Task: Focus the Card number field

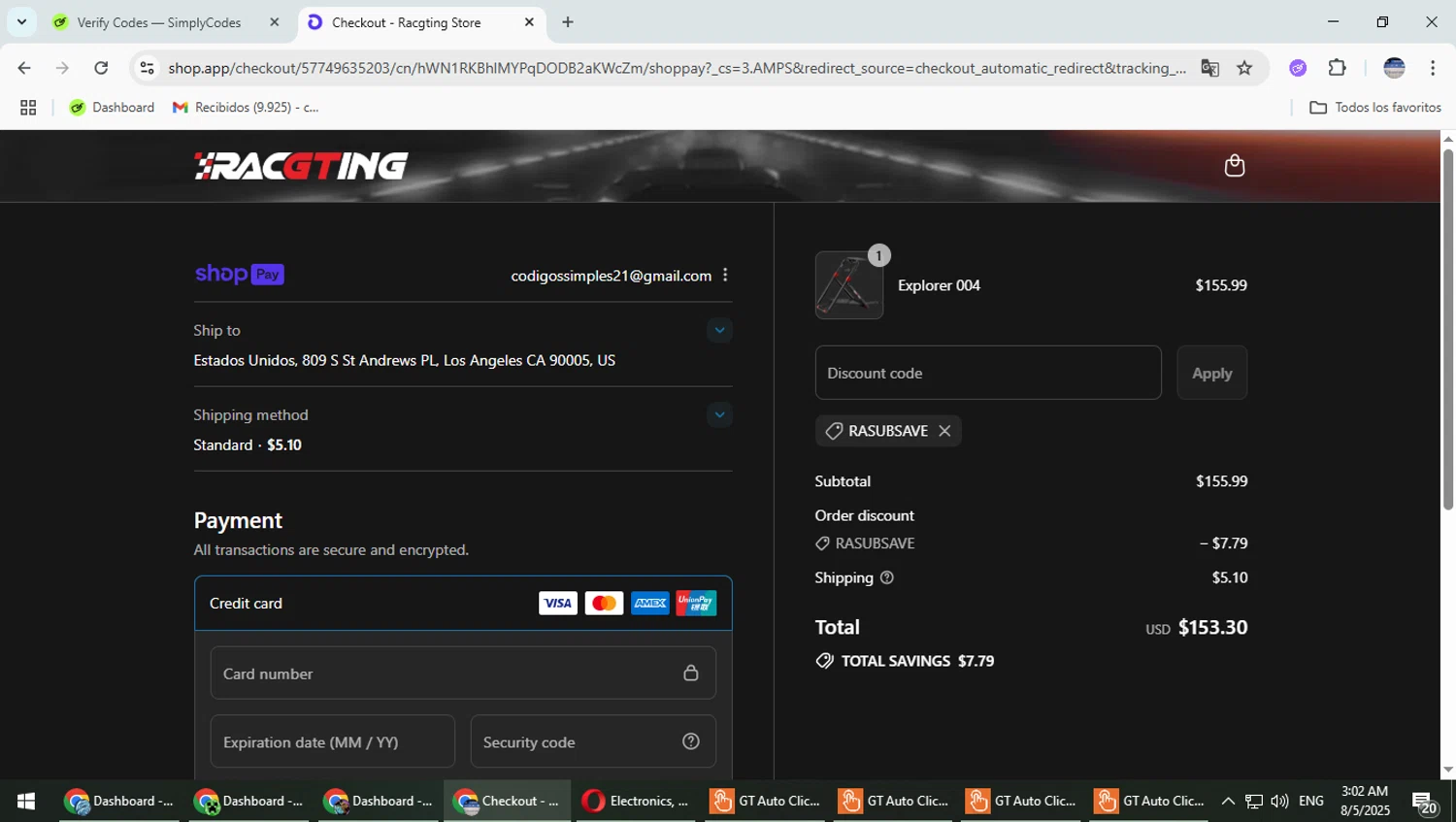Action: coord(463,673)
